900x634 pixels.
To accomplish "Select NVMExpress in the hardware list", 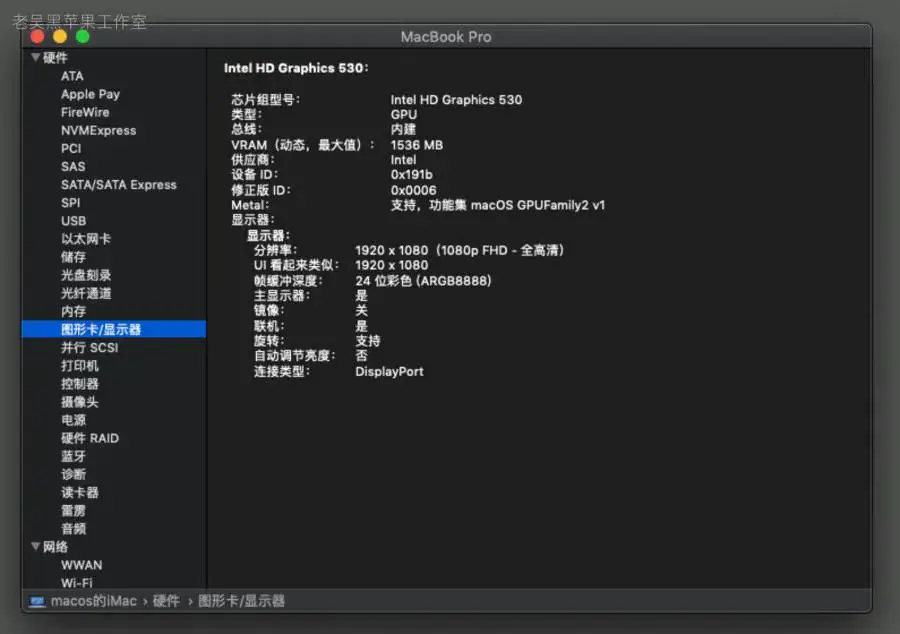I will (x=99, y=130).
